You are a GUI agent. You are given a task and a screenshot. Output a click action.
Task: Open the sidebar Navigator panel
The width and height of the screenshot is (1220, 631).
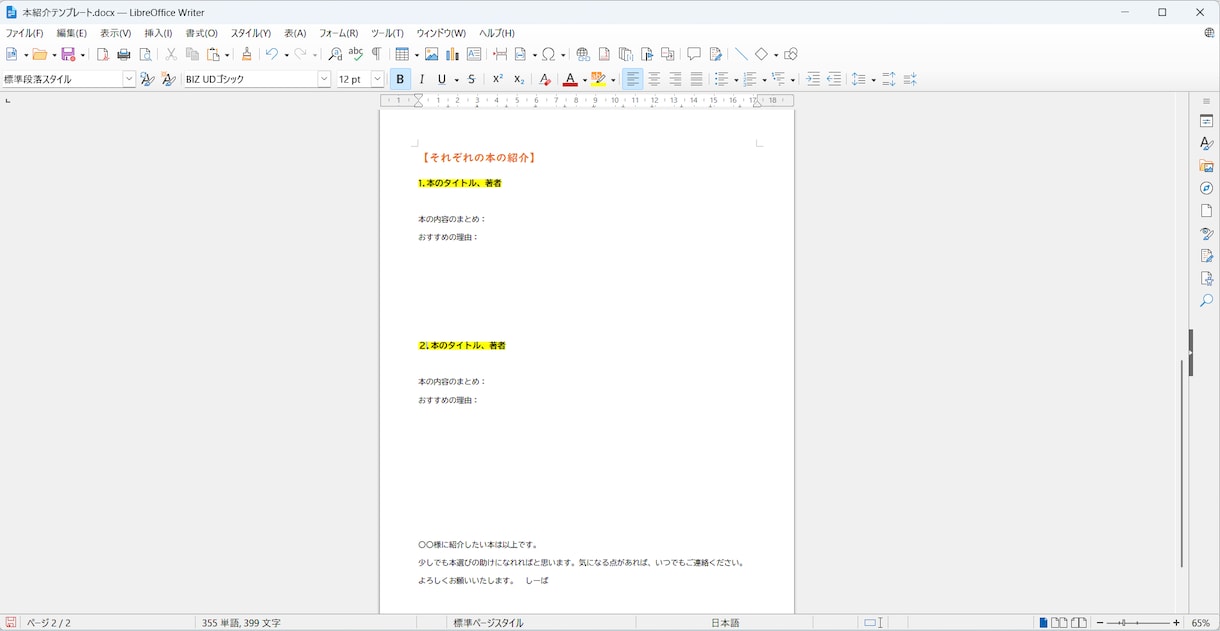pyautogui.click(x=1207, y=188)
